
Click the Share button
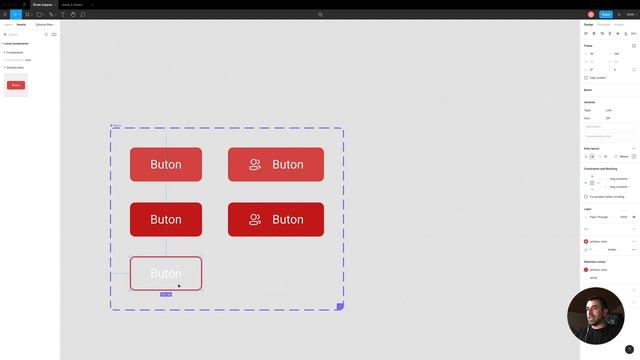click(606, 14)
